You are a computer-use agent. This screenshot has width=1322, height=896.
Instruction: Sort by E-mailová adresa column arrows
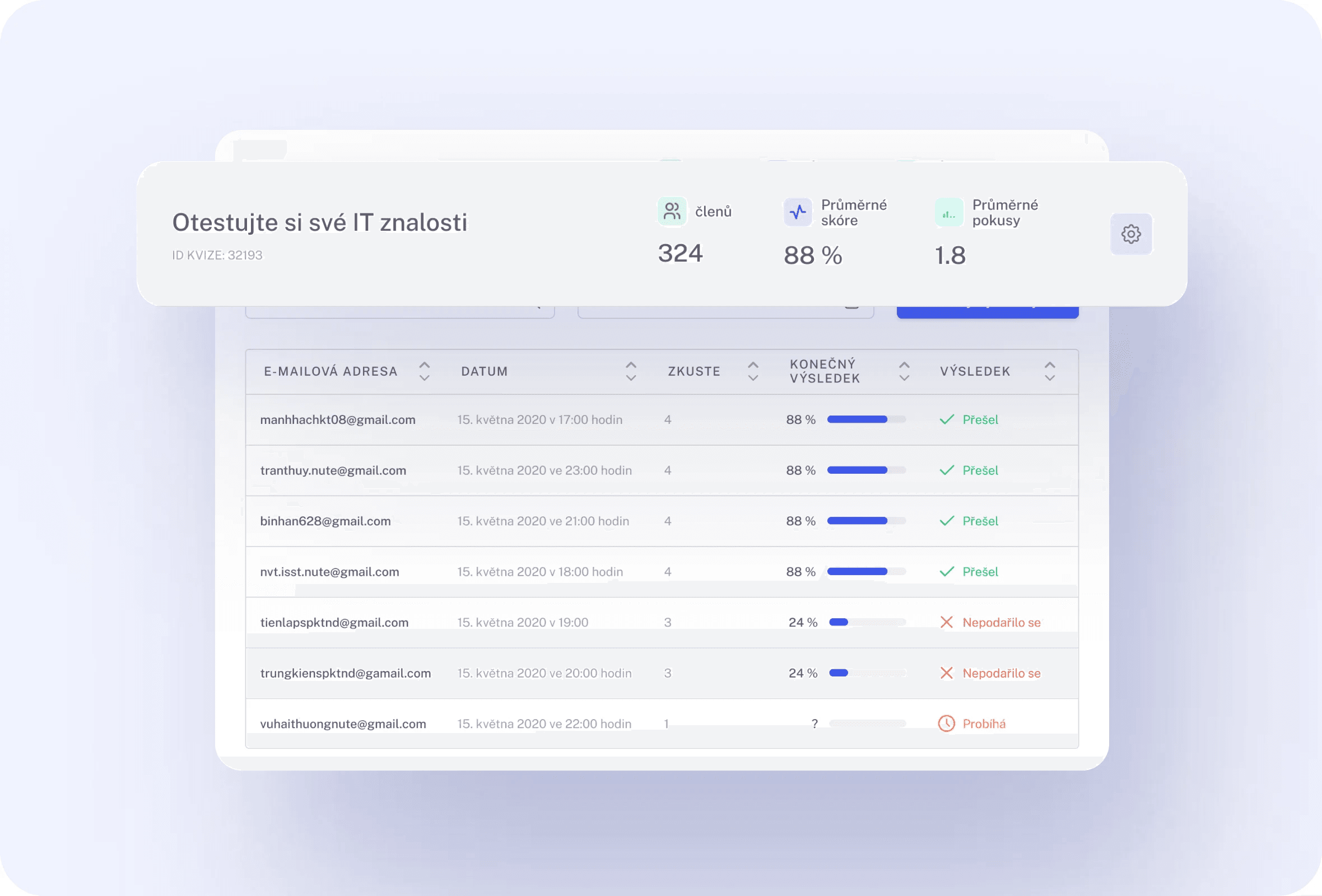tap(425, 371)
